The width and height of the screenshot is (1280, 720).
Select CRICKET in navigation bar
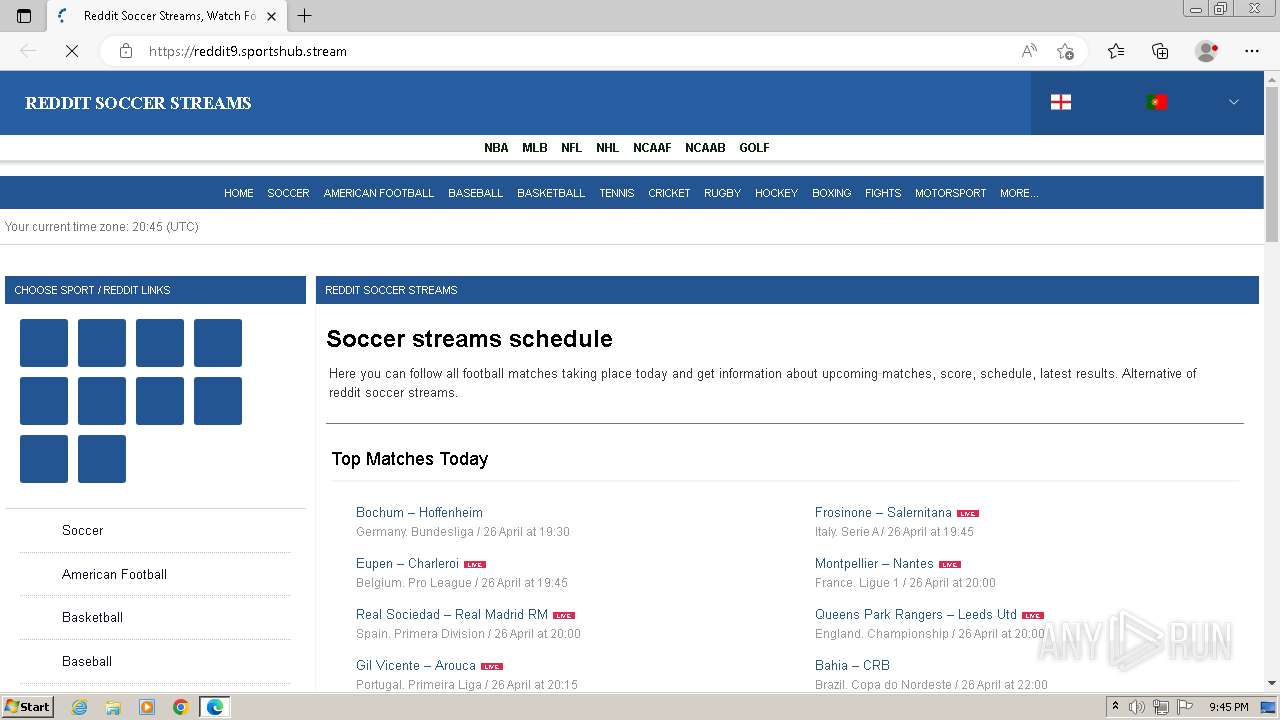coord(669,193)
